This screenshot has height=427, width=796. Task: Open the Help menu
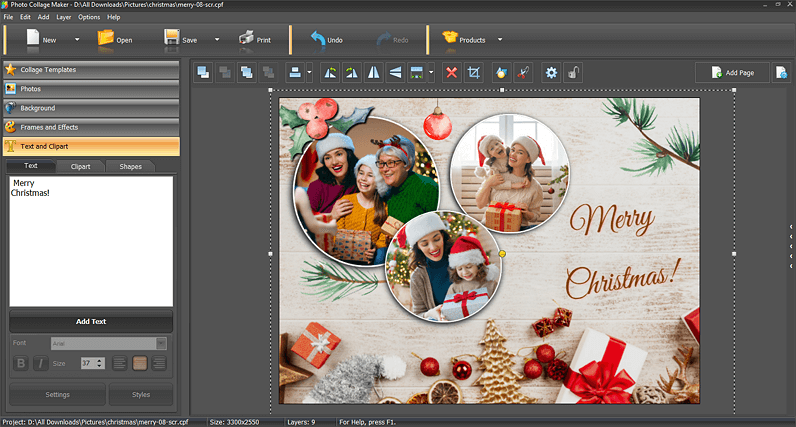114,17
